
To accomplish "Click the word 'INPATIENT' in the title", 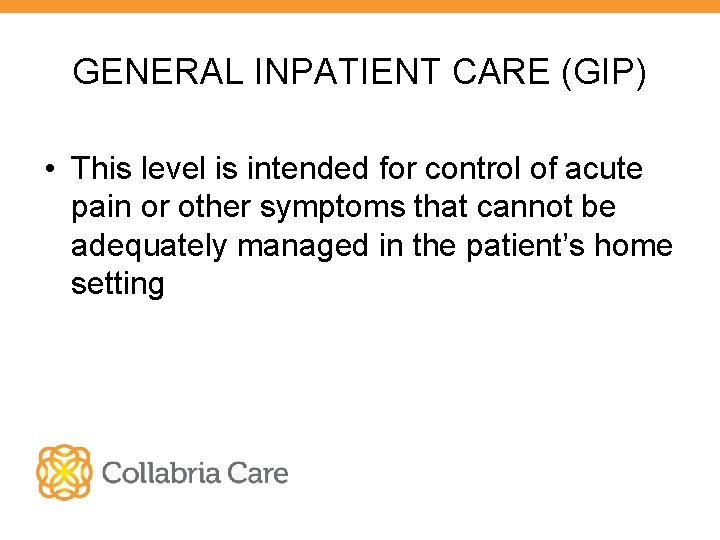I will (x=347, y=72).
